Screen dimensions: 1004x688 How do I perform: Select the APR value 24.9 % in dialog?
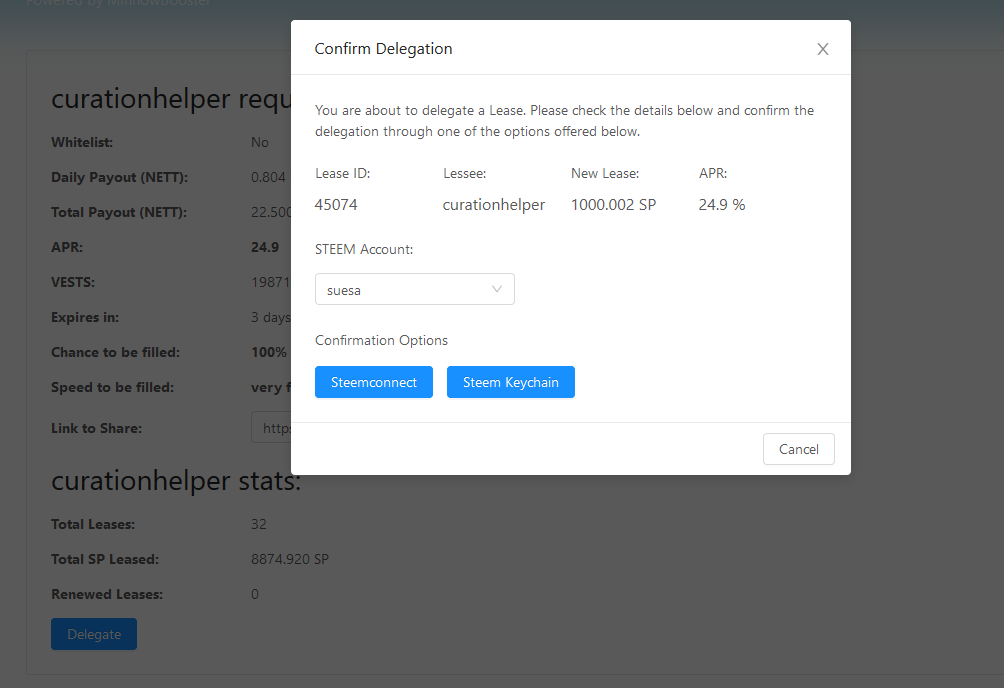722,205
